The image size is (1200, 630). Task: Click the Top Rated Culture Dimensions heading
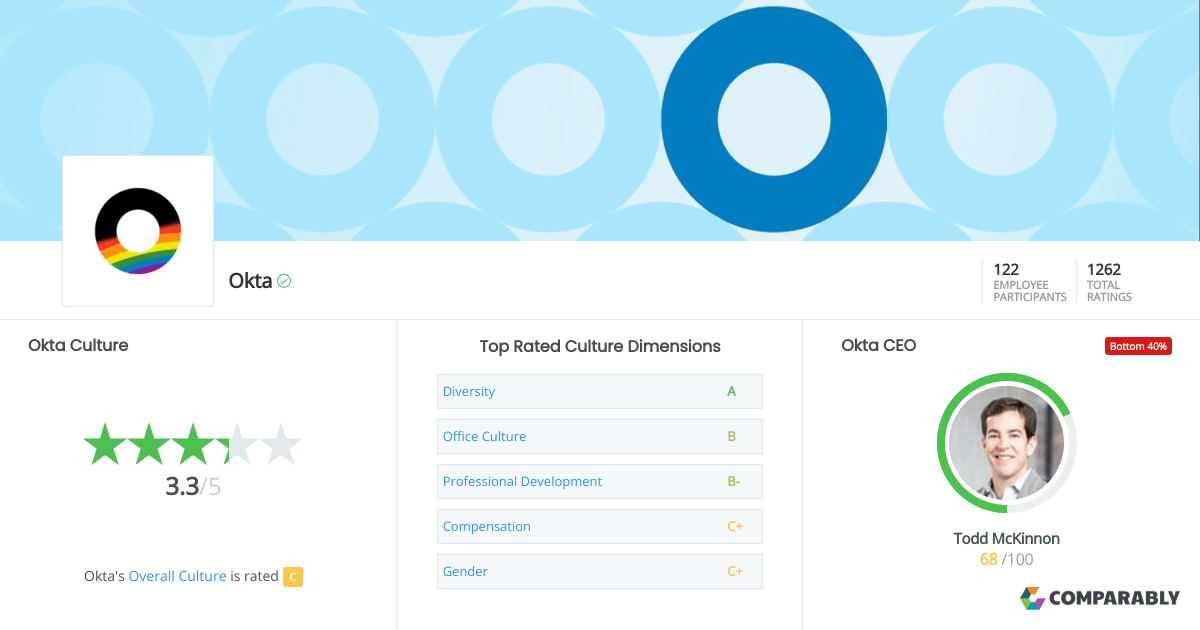(x=600, y=346)
